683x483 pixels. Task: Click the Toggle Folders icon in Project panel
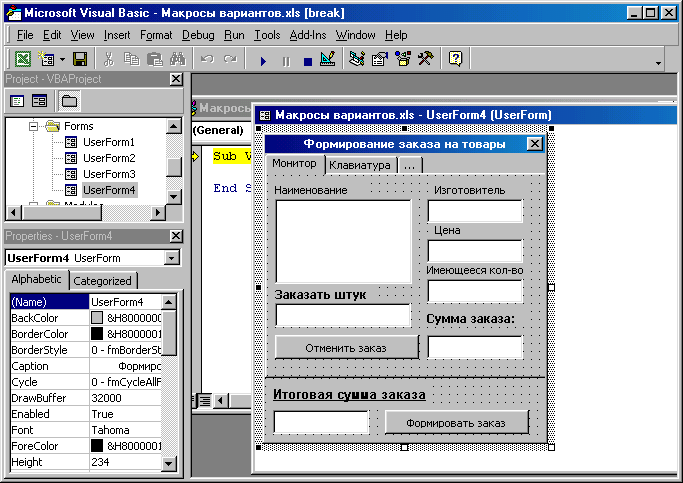tap(69, 101)
